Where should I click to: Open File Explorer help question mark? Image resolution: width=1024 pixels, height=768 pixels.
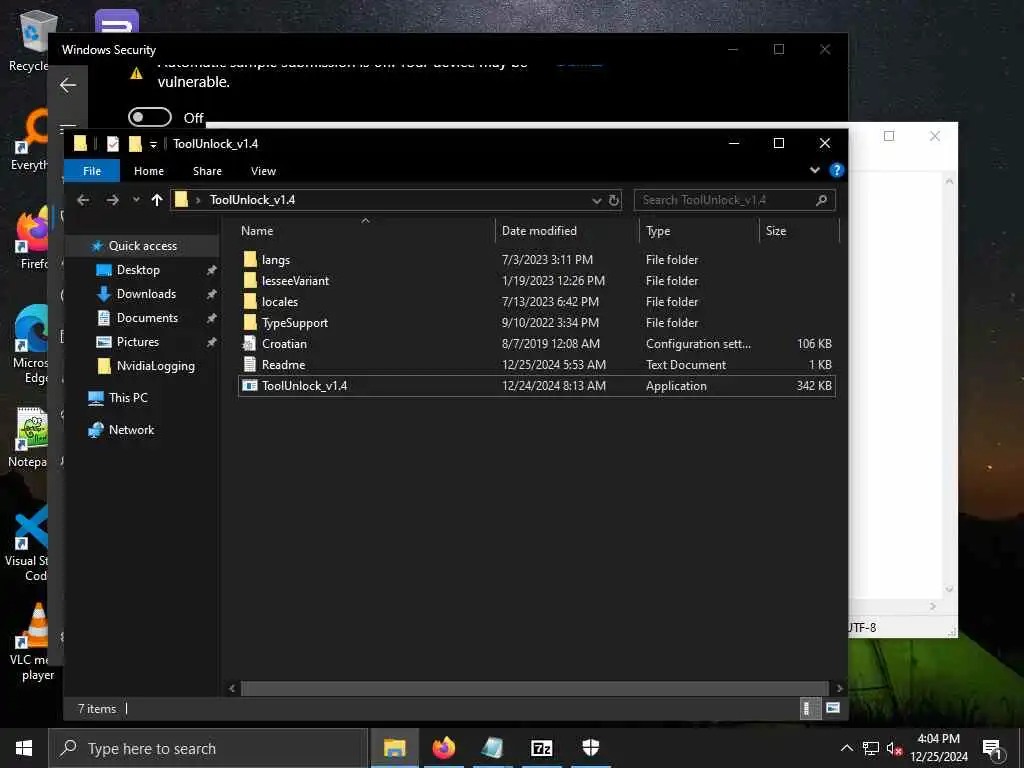click(836, 170)
